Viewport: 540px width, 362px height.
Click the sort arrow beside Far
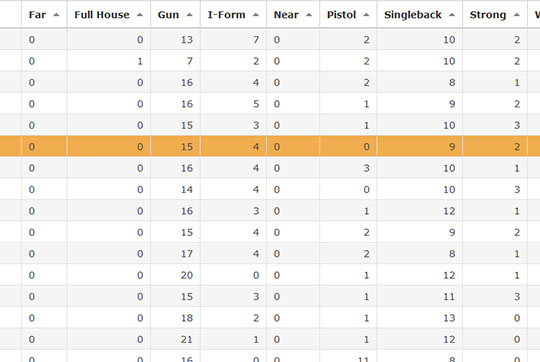[56, 15]
